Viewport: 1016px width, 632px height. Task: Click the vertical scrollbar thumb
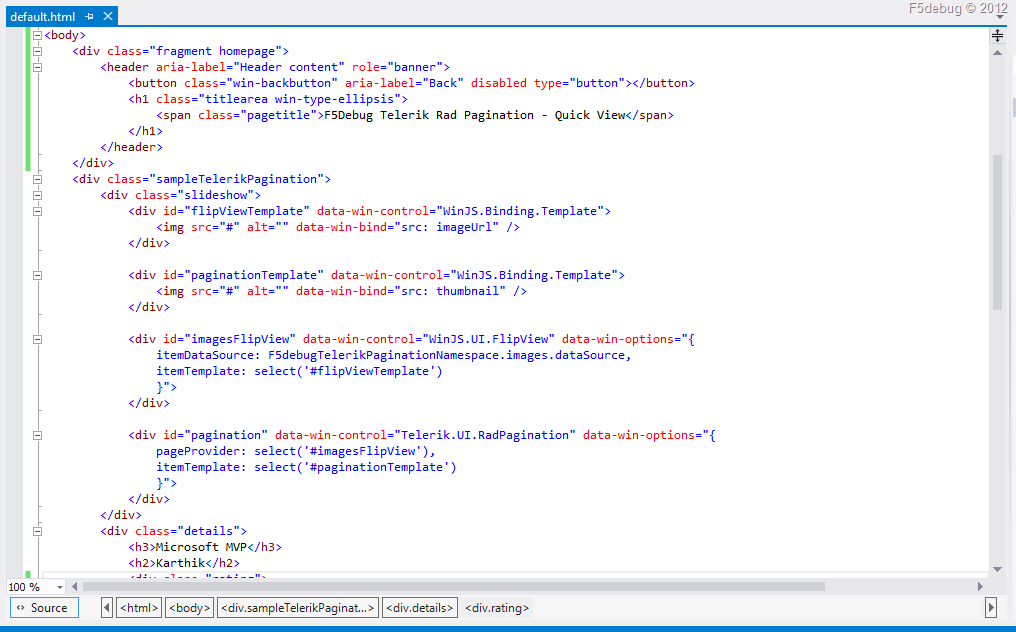[x=997, y=232]
